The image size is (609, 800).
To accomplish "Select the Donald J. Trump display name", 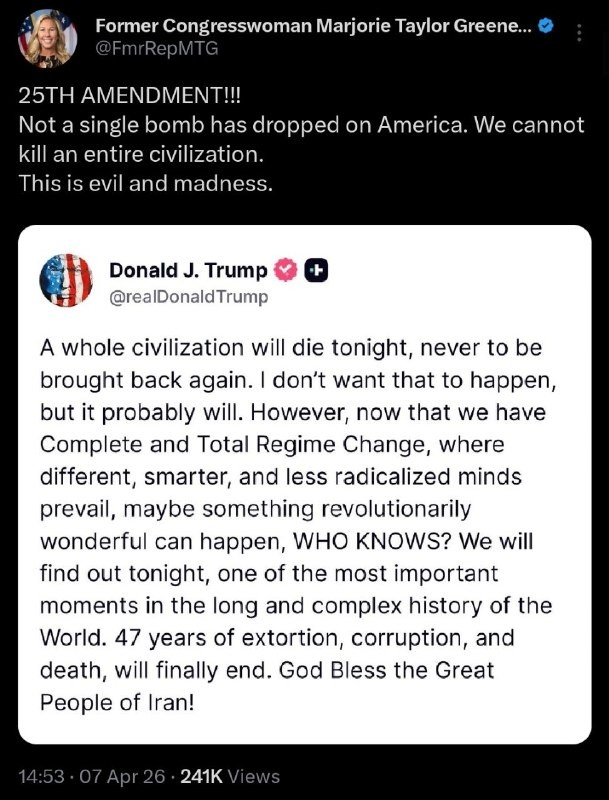I will tap(188, 270).
